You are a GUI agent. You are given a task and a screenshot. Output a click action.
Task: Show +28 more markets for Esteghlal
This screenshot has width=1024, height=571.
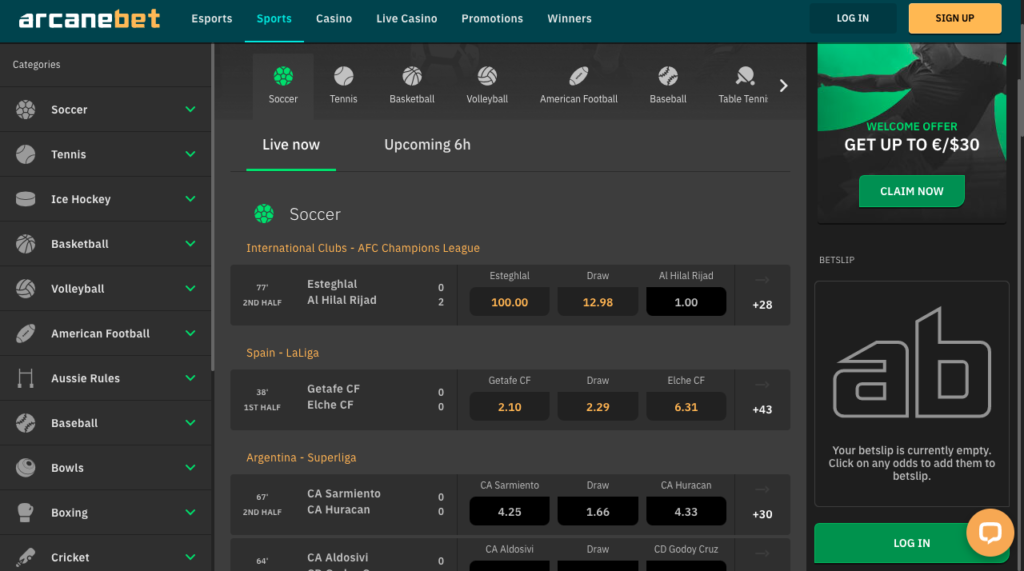(x=762, y=305)
